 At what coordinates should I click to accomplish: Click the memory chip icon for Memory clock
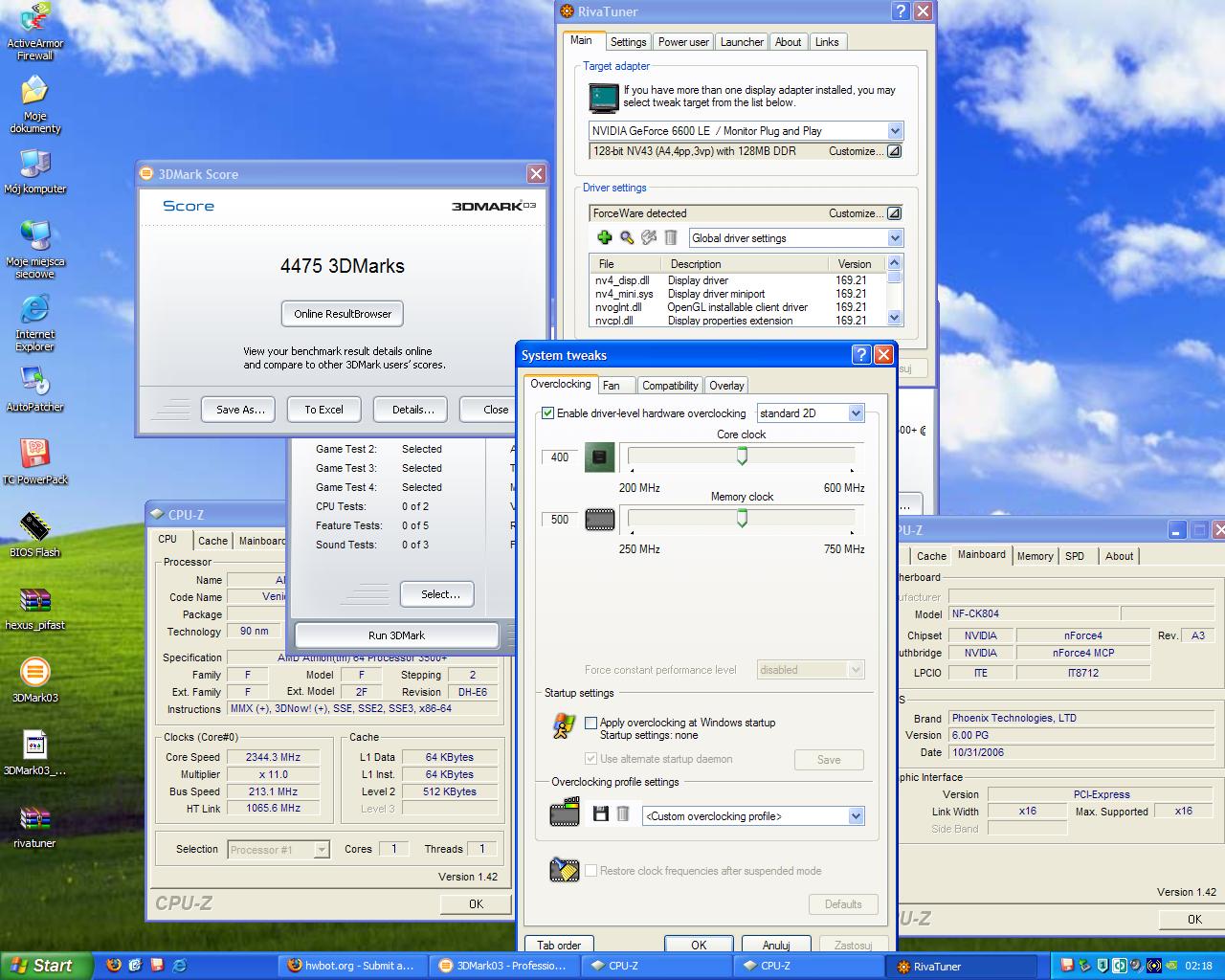coord(600,520)
